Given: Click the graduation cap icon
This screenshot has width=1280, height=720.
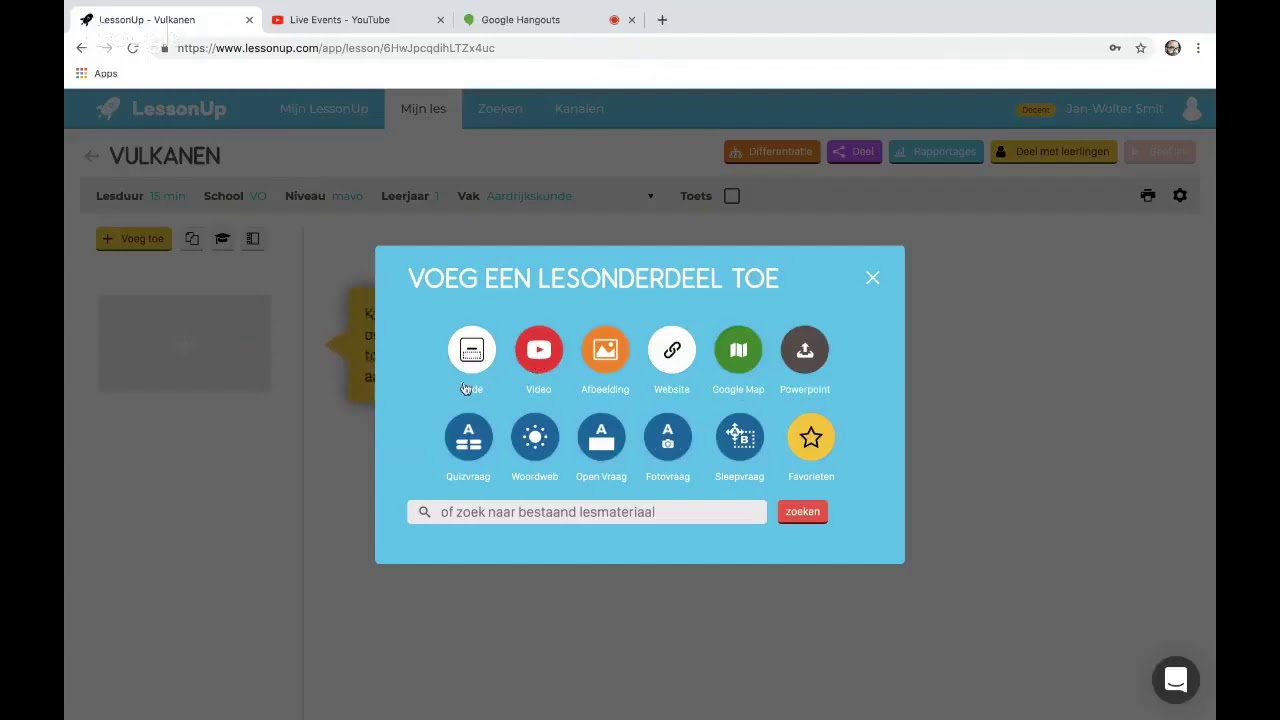Looking at the screenshot, I should (x=222, y=239).
